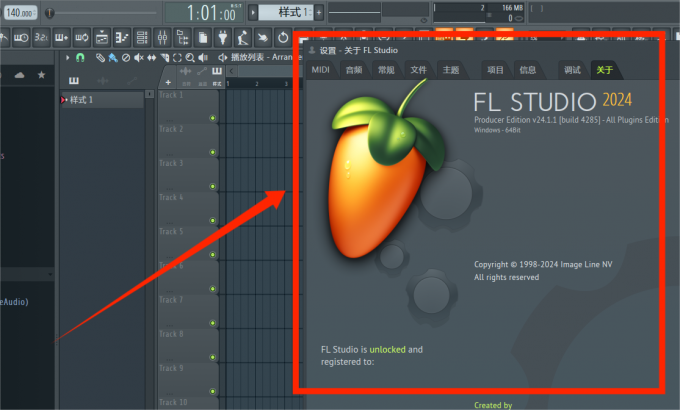Click the + button next to pattern 样式 1
Screen dimensions: 680x410
coord(319,13)
